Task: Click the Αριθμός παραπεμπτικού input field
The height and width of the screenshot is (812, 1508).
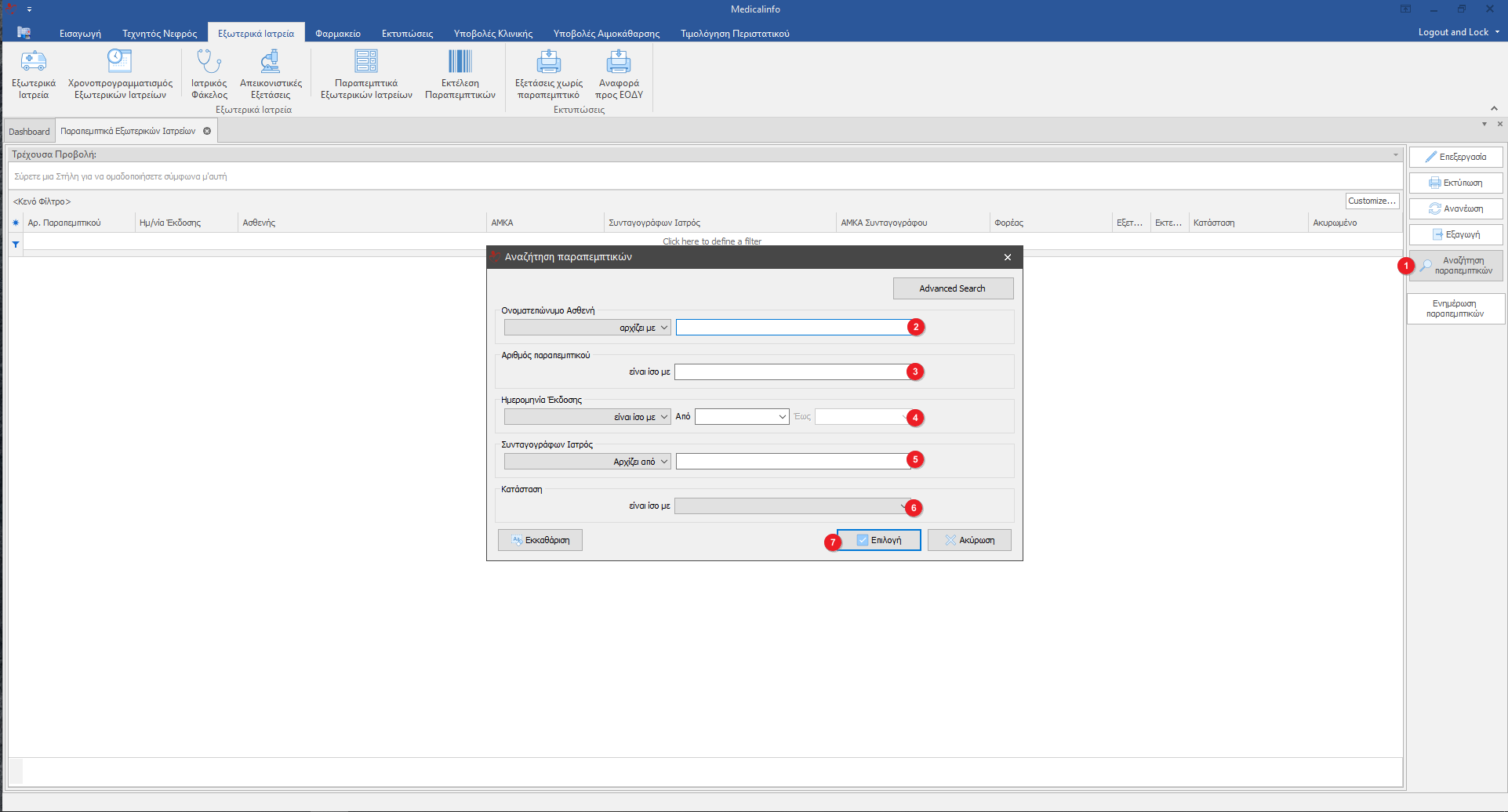Action: [792, 372]
